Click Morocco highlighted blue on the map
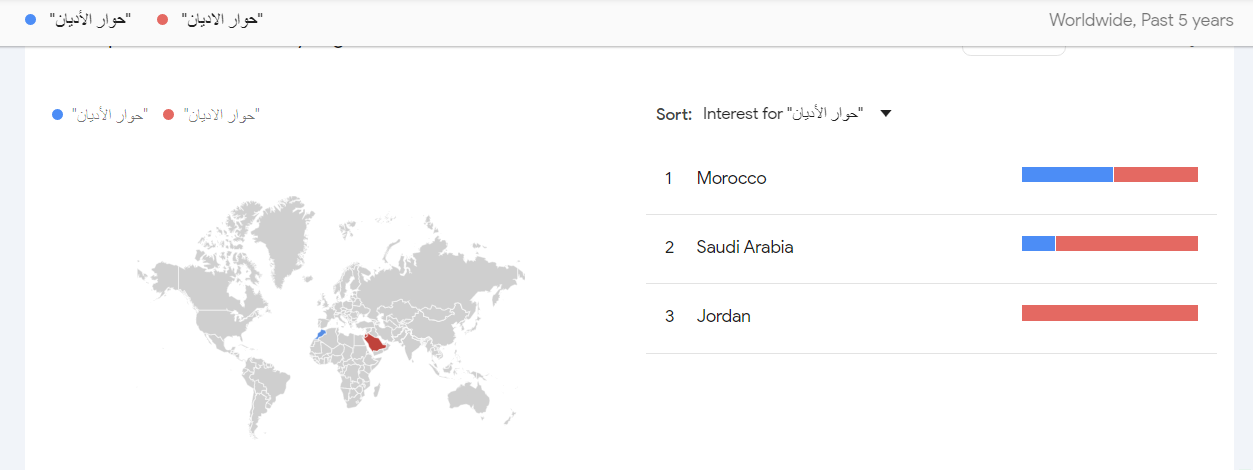 [x=320, y=334]
